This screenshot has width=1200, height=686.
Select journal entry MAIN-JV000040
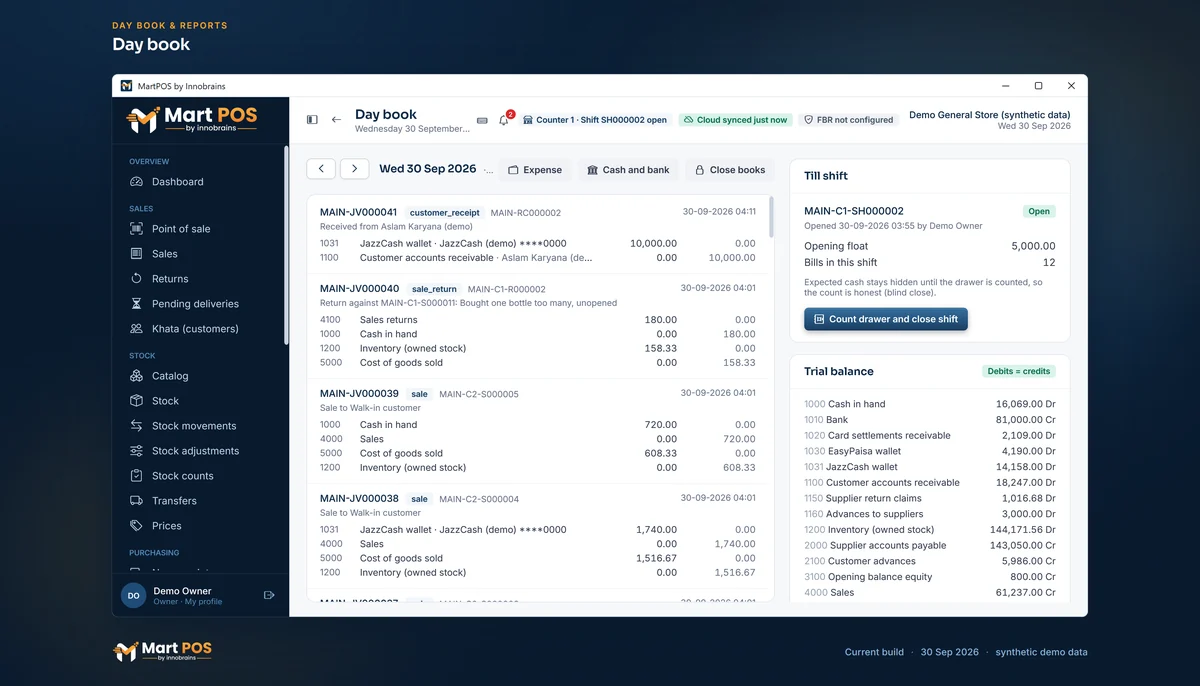click(x=359, y=288)
